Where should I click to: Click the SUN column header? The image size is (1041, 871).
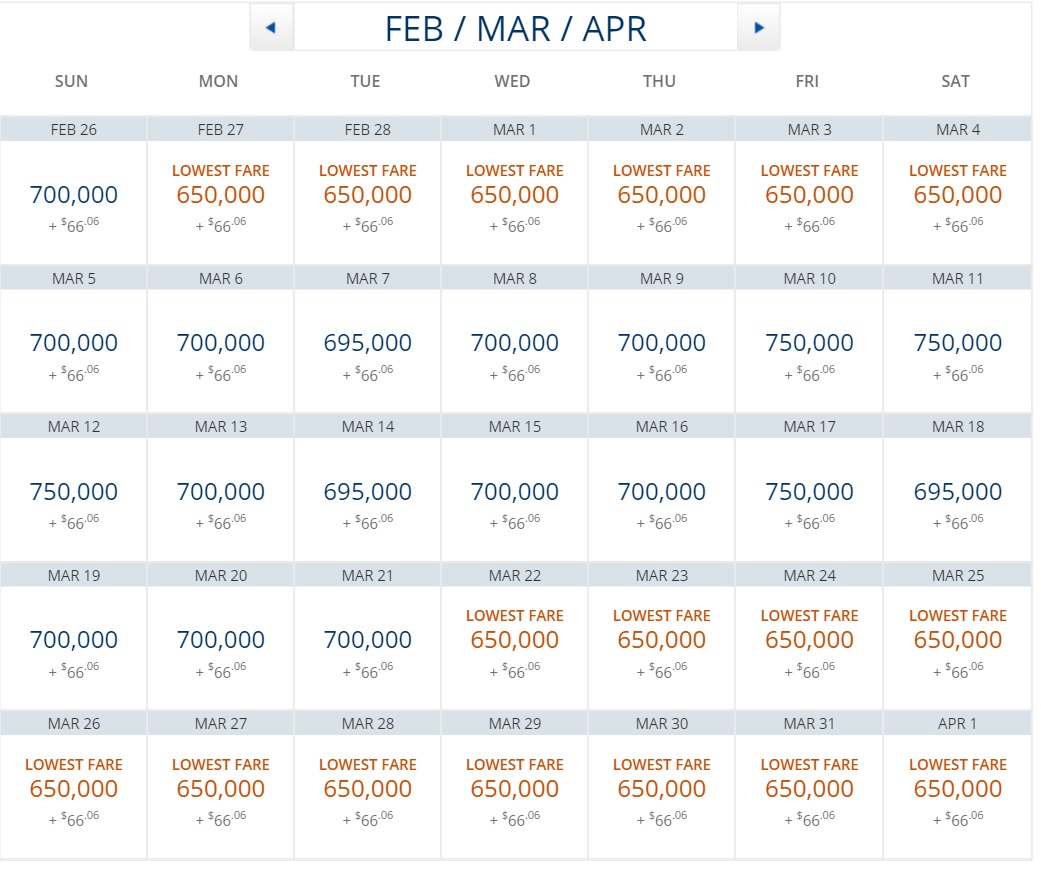coord(72,82)
